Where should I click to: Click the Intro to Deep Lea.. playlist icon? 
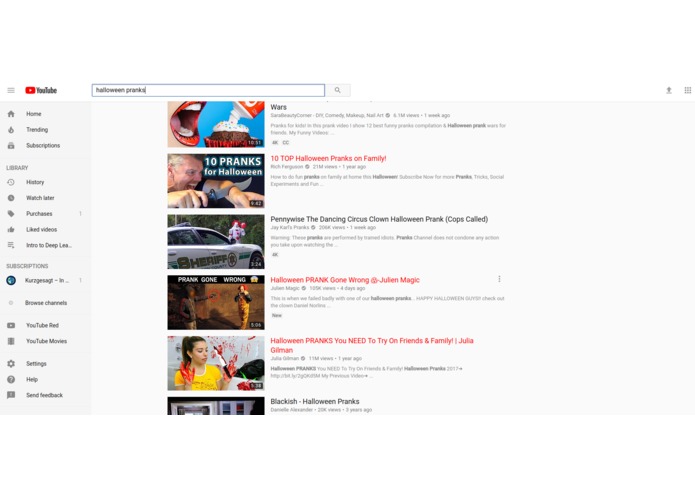click(11, 245)
